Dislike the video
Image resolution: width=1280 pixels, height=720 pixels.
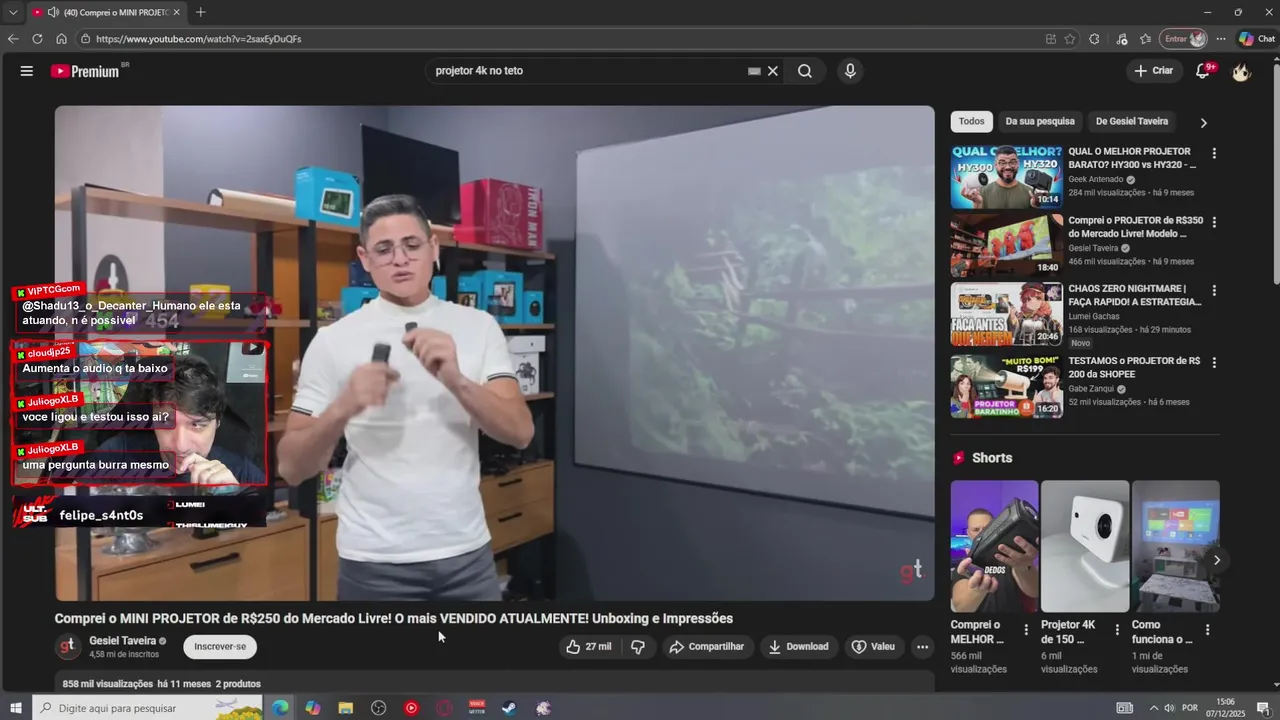click(638, 647)
